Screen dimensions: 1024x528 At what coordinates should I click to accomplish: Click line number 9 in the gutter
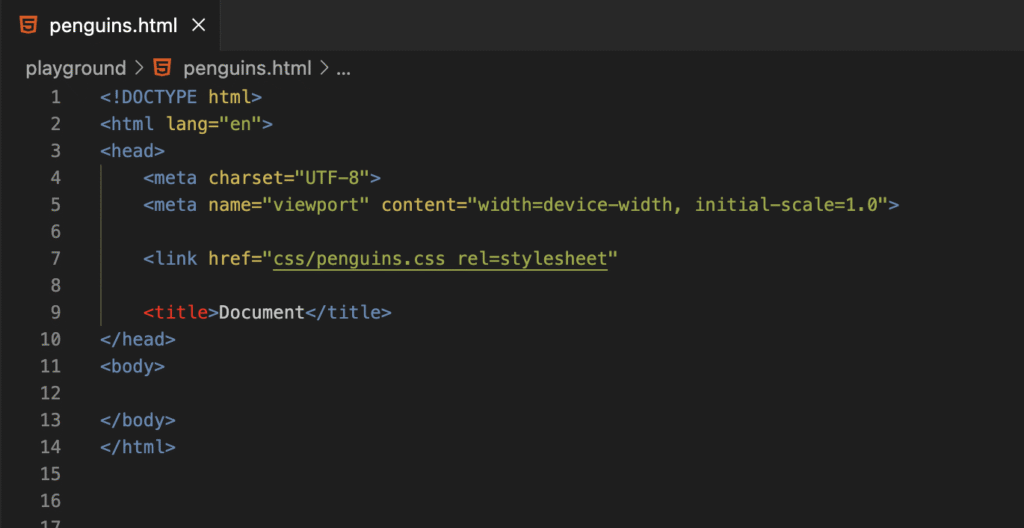pyautogui.click(x=55, y=312)
